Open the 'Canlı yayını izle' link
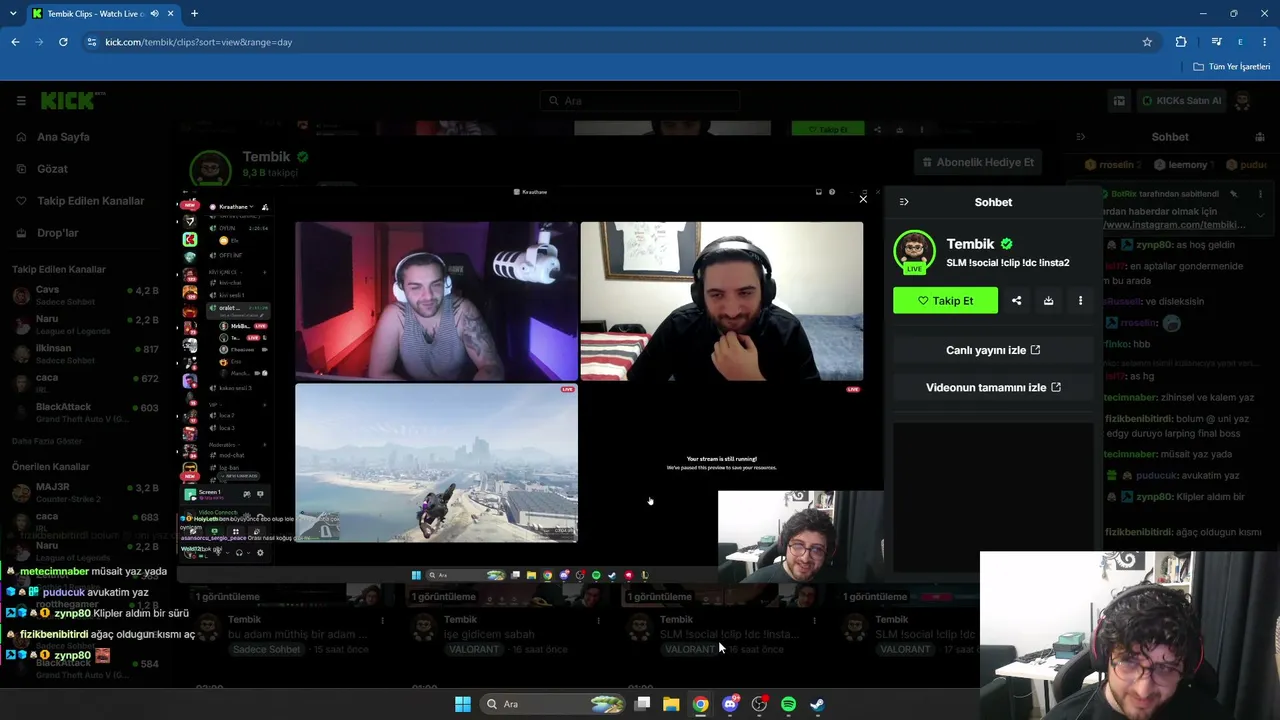This screenshot has width=1280, height=720. click(993, 350)
